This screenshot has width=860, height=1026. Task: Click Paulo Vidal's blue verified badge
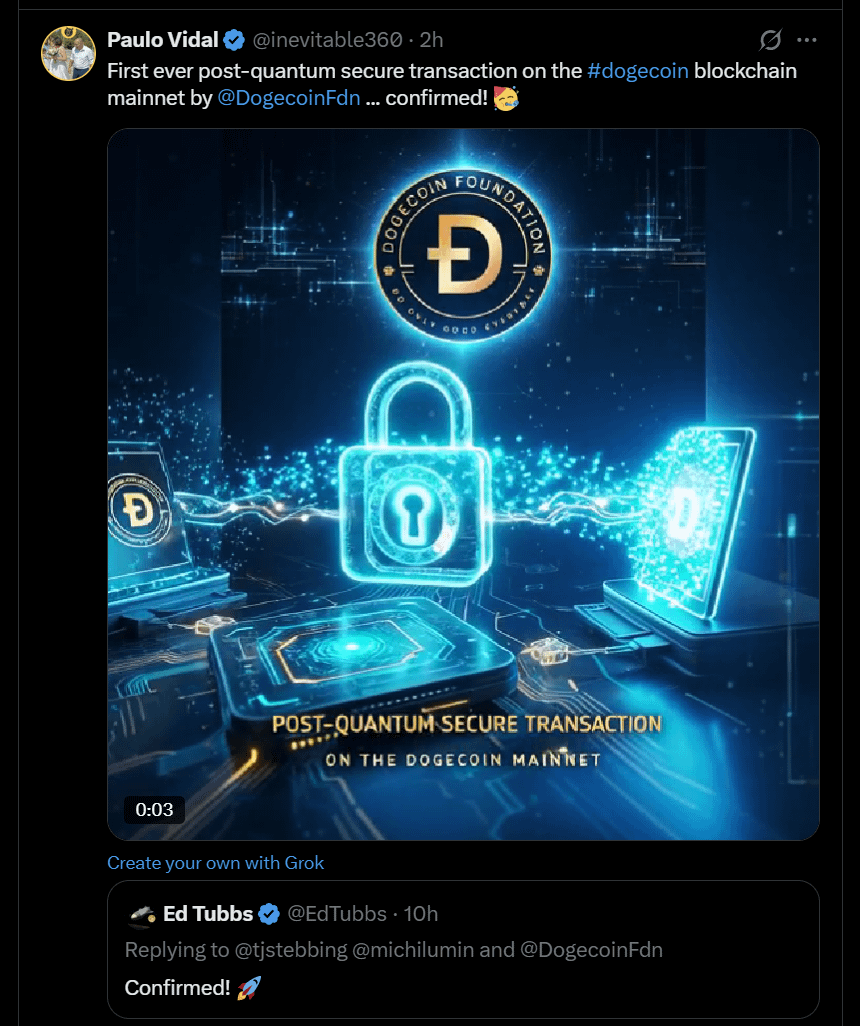pos(234,41)
